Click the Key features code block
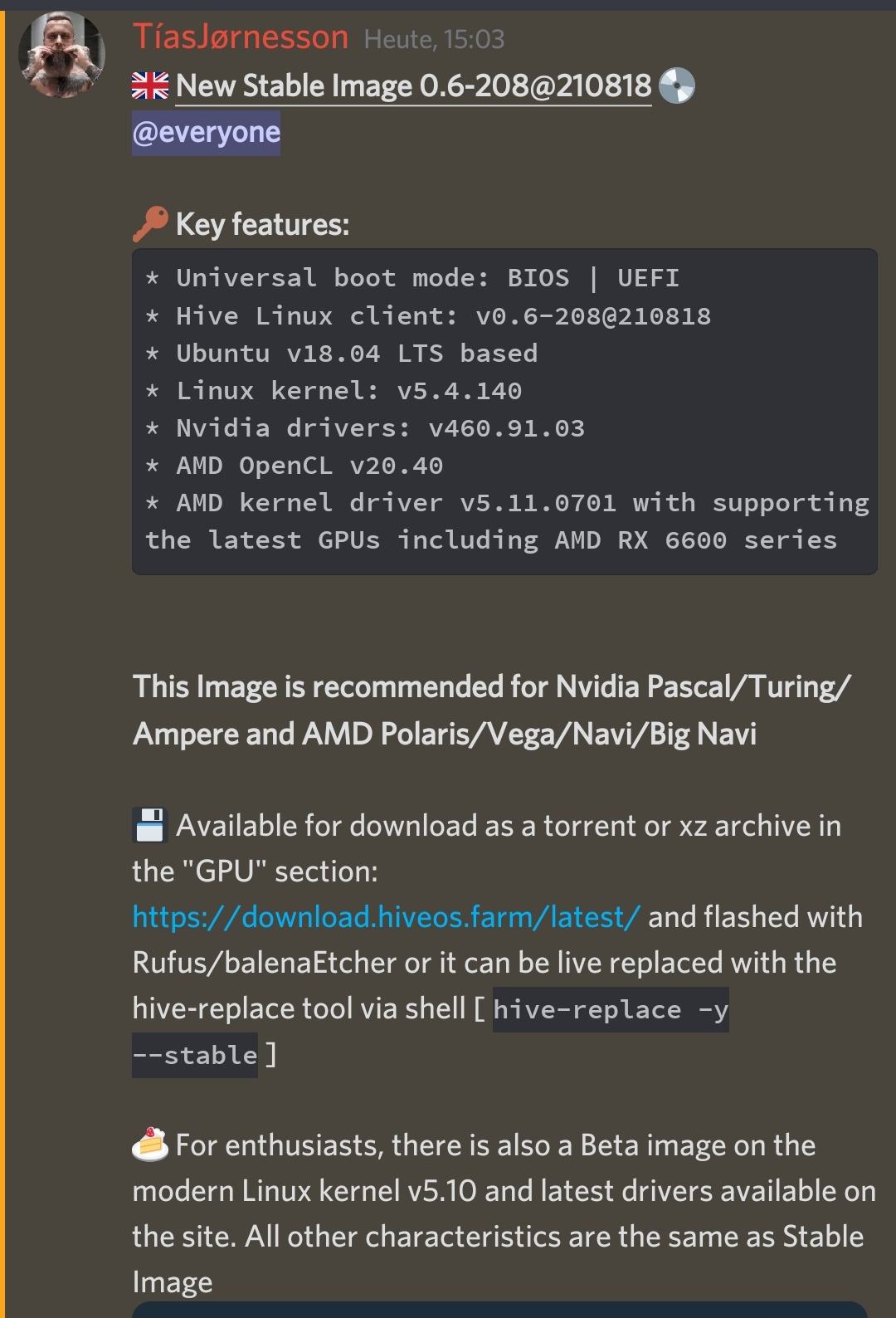Screen dimensions: 896x1318 [504, 411]
